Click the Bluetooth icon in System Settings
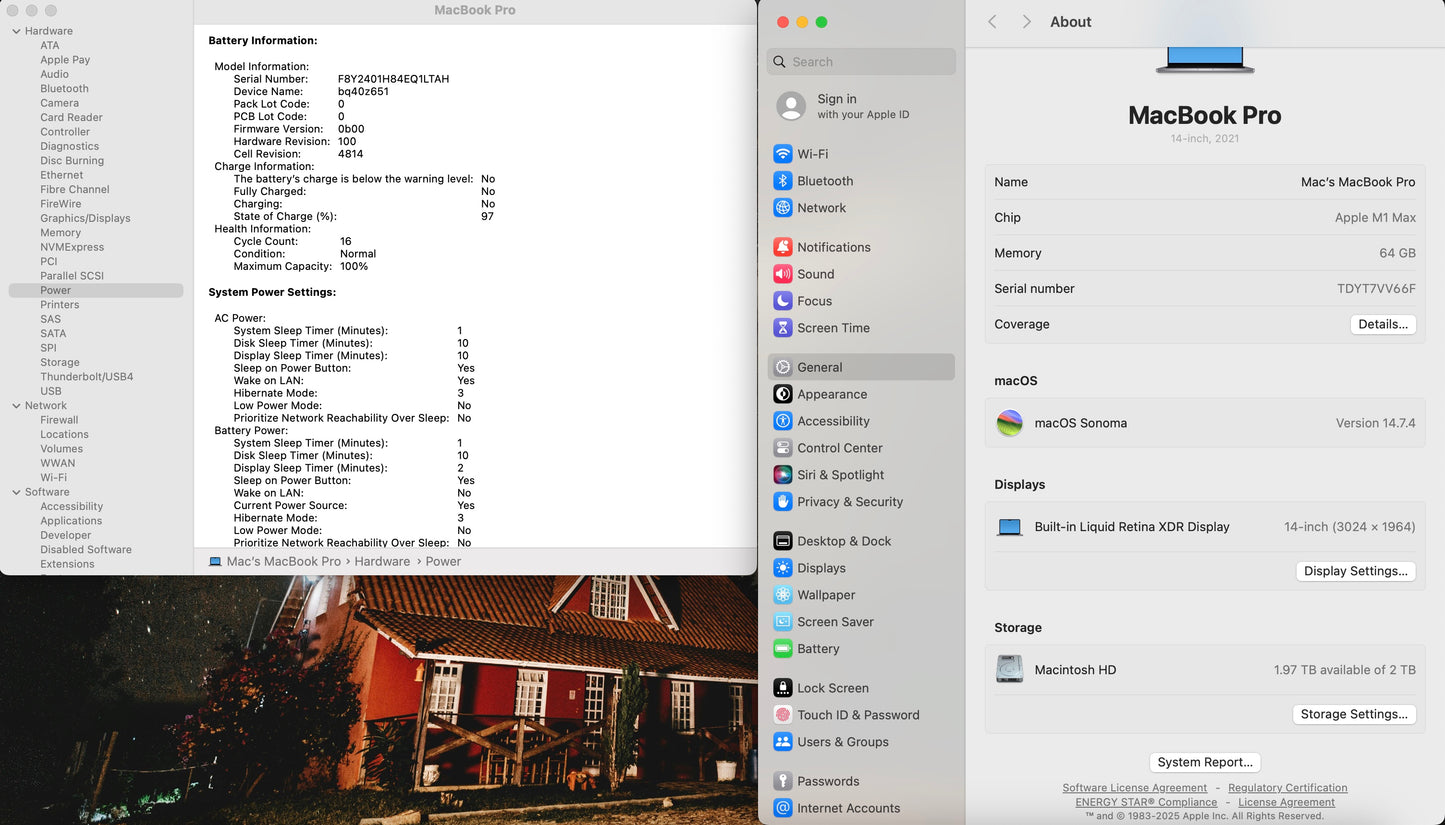 783,181
